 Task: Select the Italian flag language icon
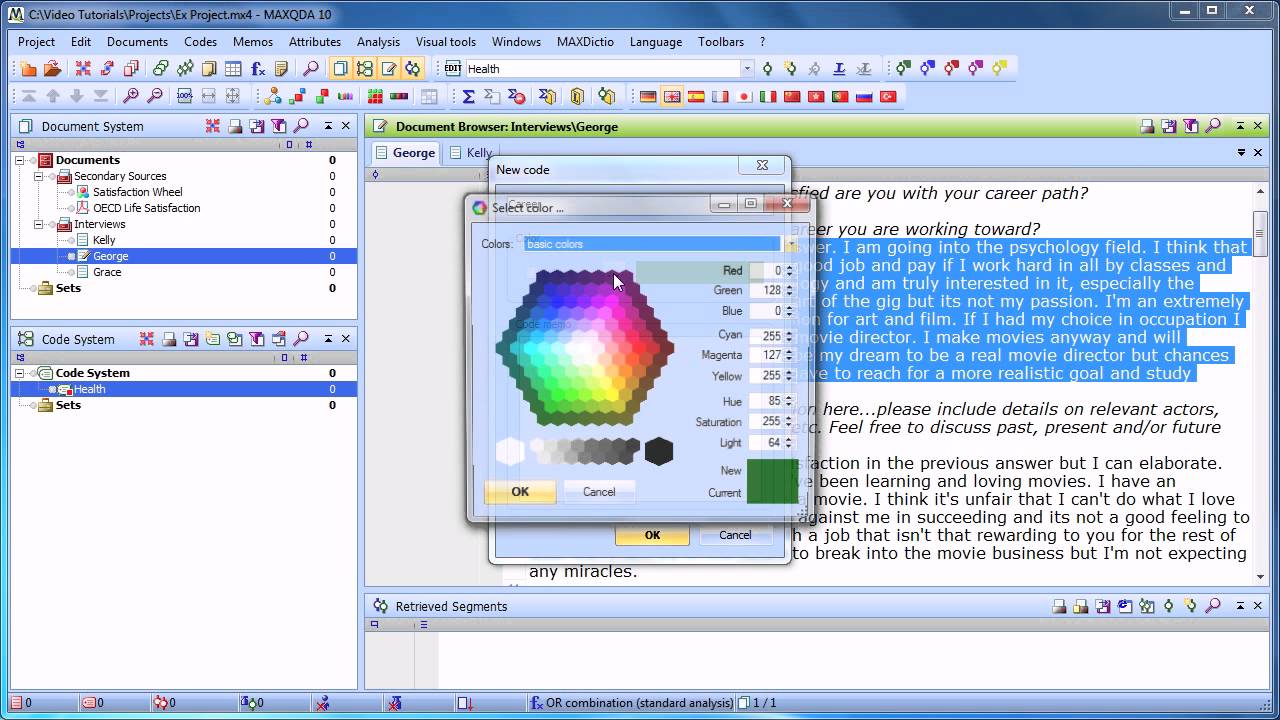pos(768,97)
